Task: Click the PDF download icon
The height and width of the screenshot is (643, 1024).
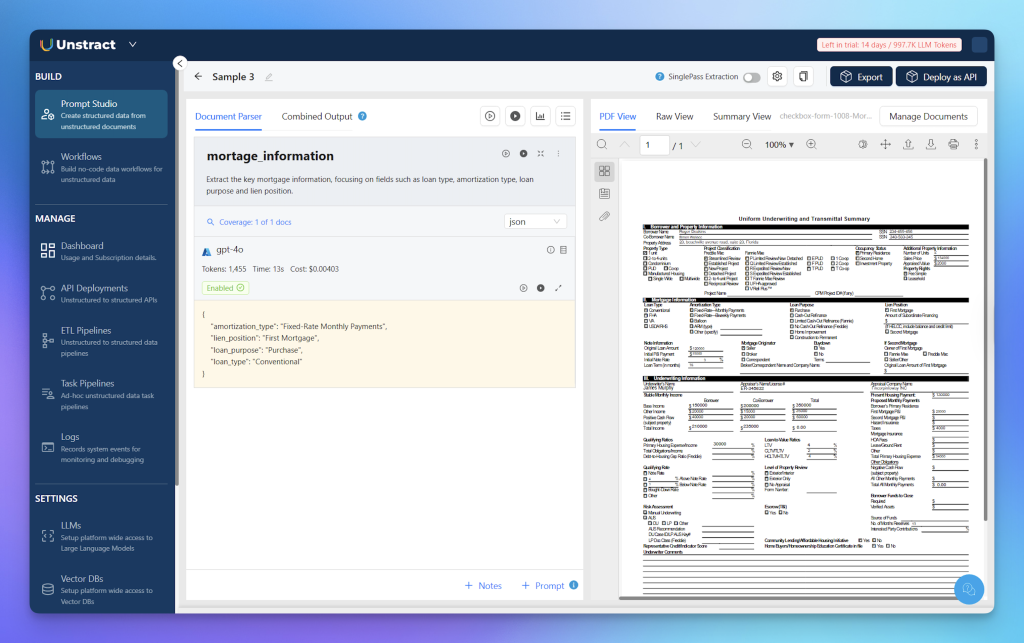Action: [x=930, y=145]
